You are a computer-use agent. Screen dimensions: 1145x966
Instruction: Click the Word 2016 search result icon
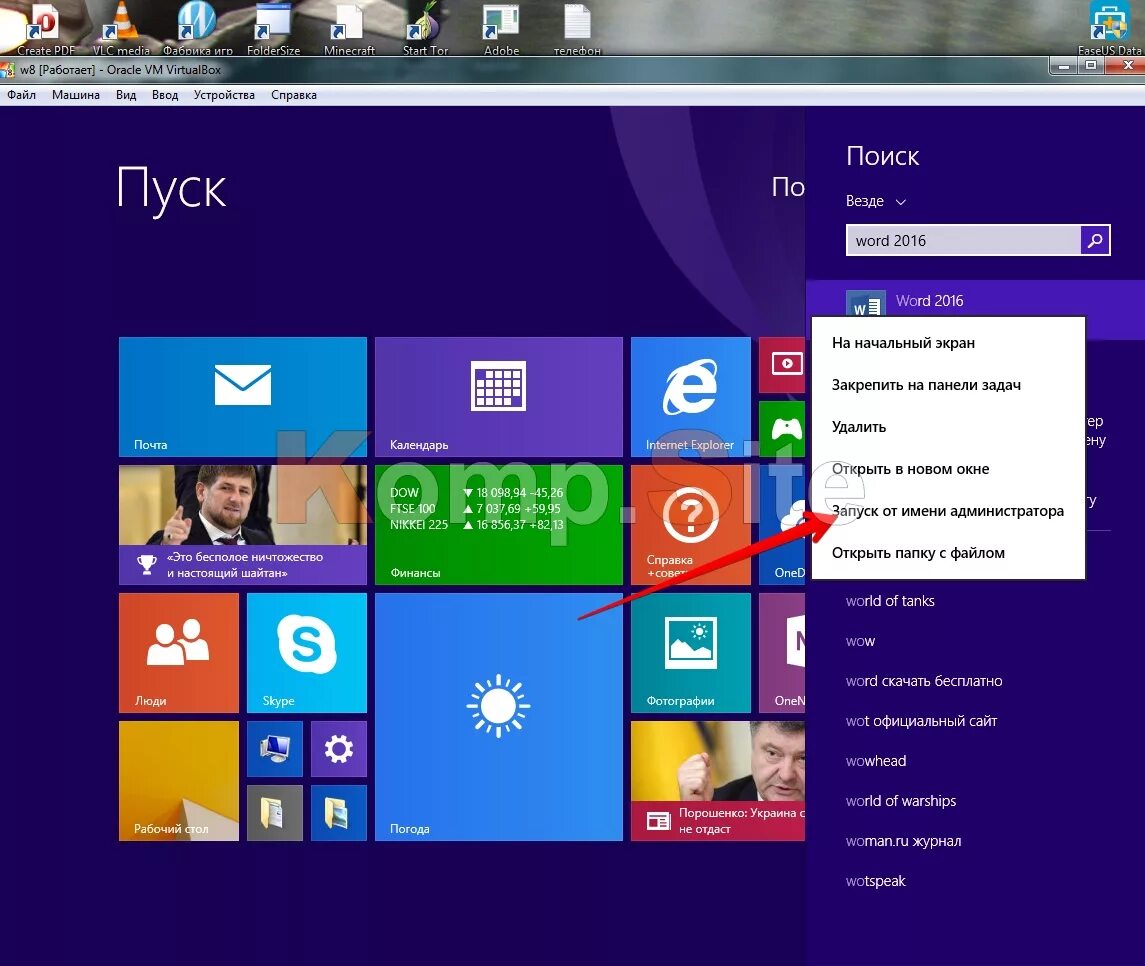tap(865, 304)
